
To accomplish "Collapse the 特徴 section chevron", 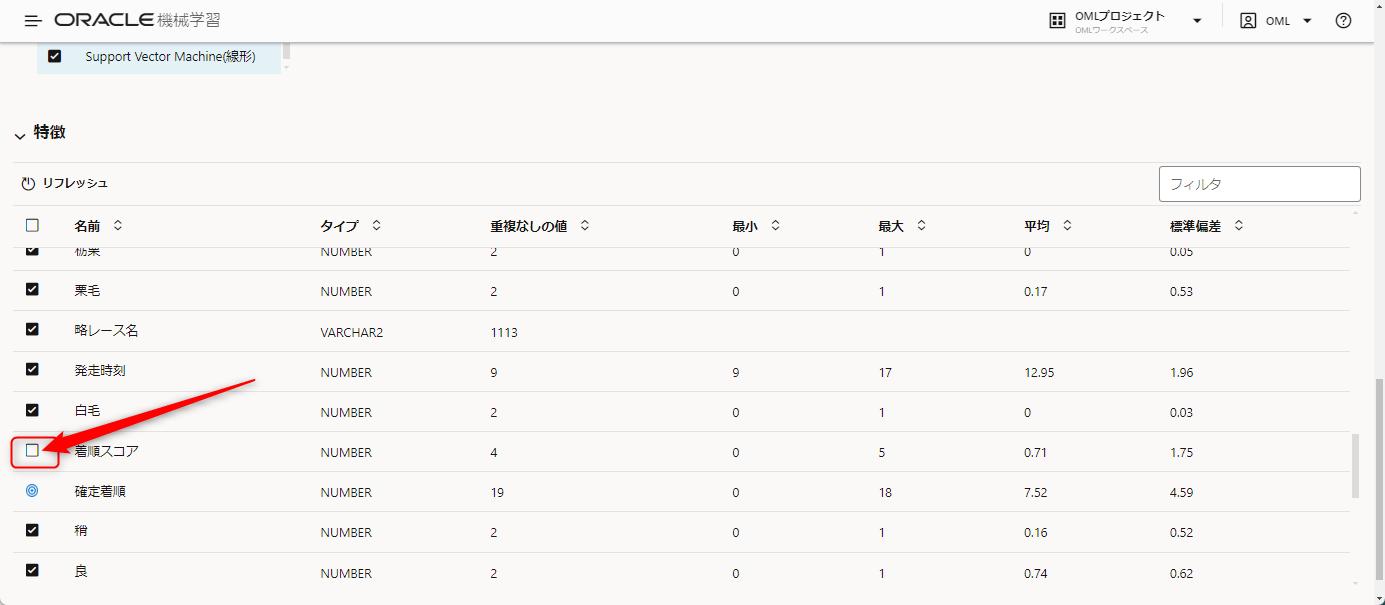I will pyautogui.click(x=20, y=135).
